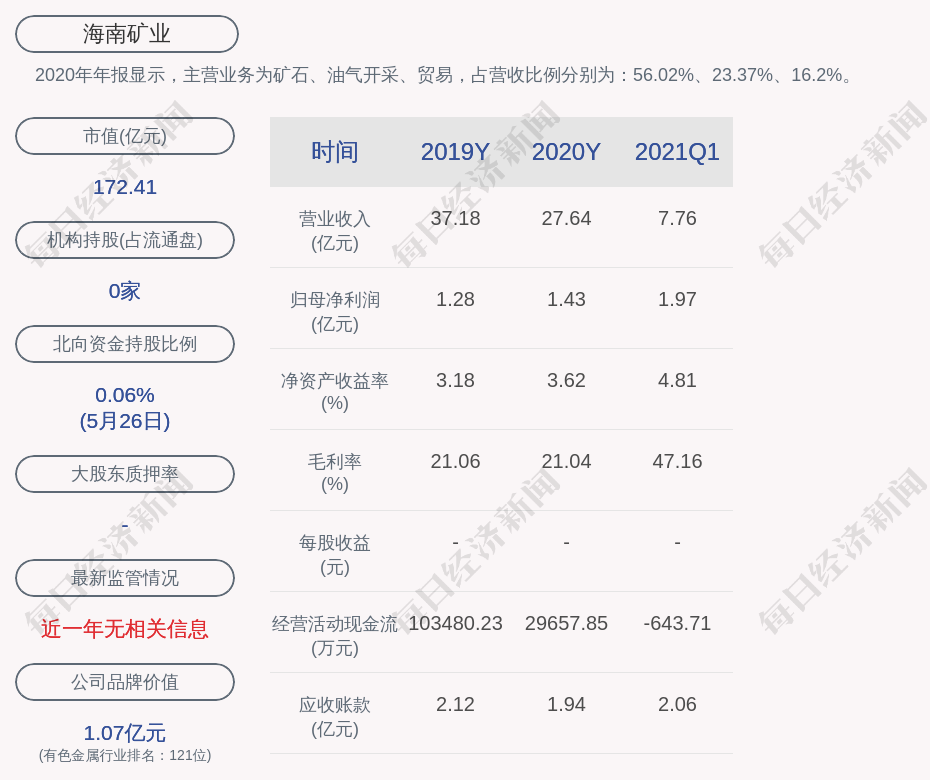
Task: Click the 21.06 gross margin cell
Action: tap(455, 461)
